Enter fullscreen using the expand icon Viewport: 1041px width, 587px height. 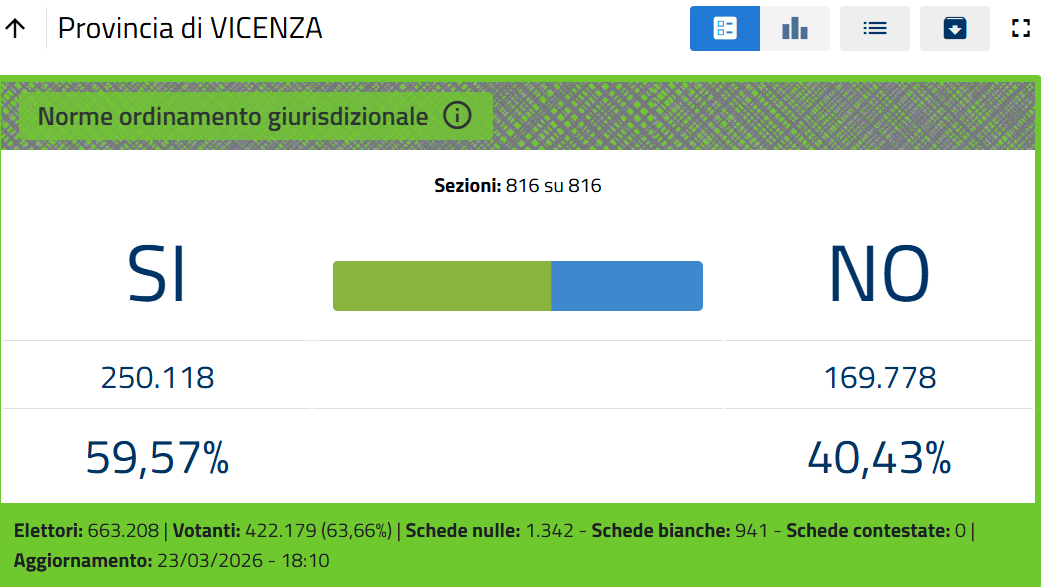(x=1020, y=28)
